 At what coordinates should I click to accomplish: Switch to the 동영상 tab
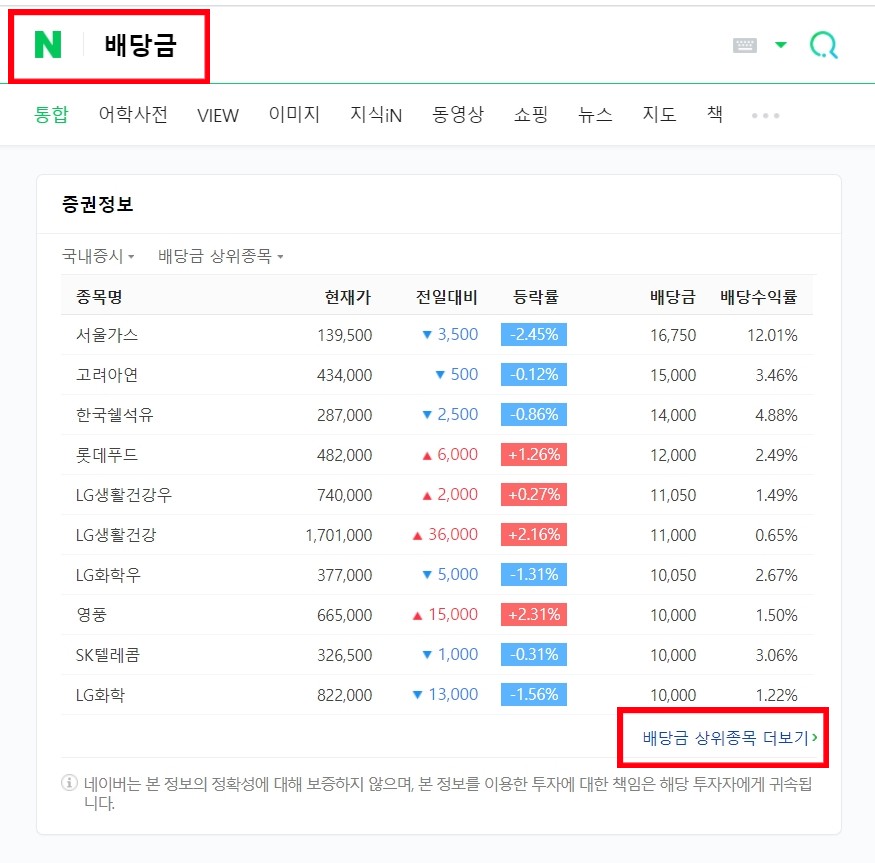(x=458, y=114)
